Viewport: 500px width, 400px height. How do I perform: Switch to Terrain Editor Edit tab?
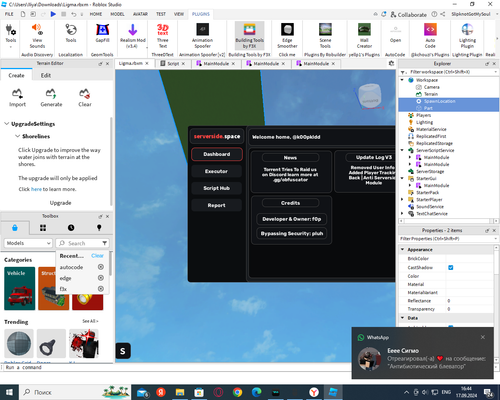coord(46,75)
